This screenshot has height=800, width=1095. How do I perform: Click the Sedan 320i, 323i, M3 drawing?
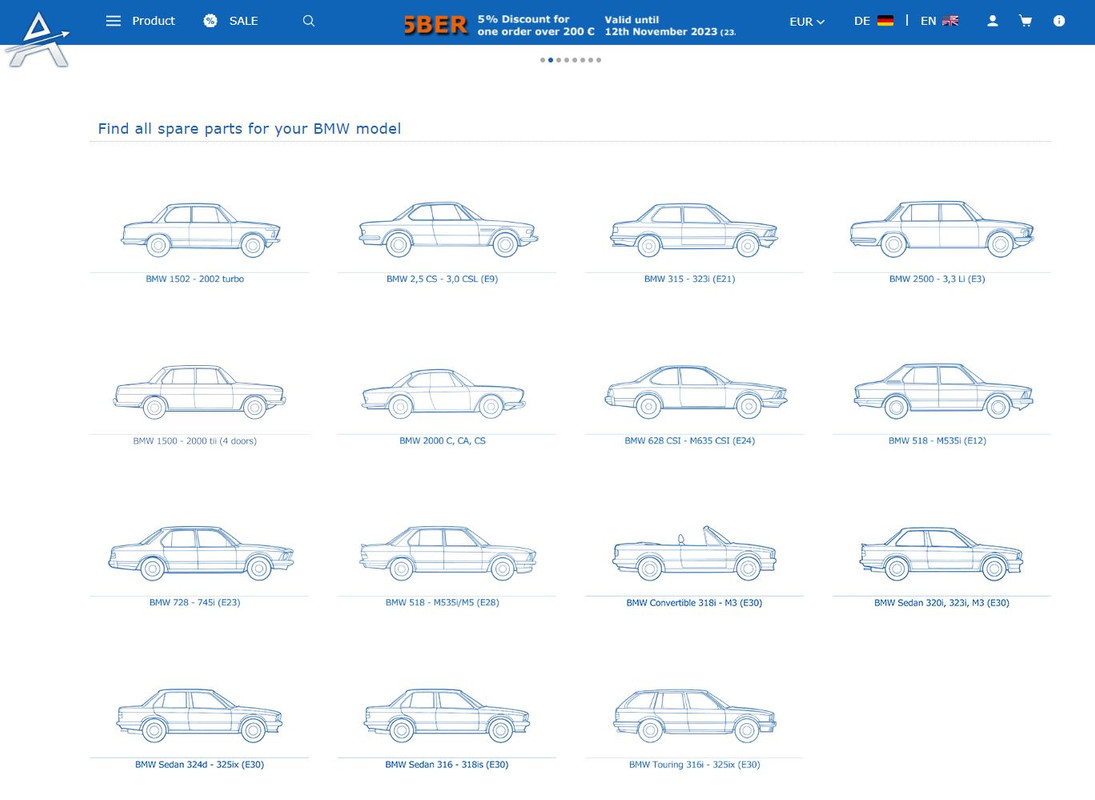pos(941,554)
